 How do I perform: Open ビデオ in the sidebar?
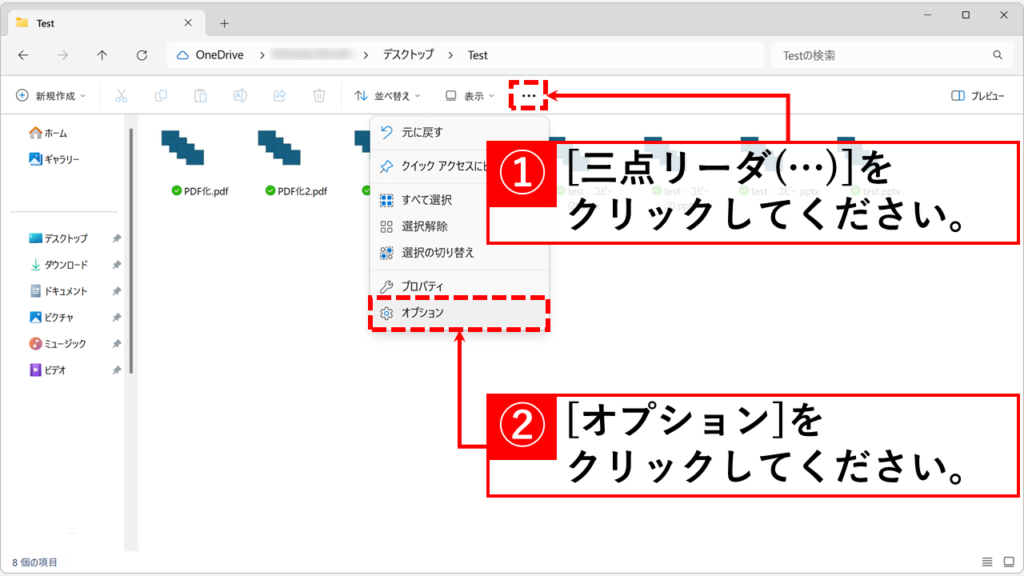click(48, 370)
